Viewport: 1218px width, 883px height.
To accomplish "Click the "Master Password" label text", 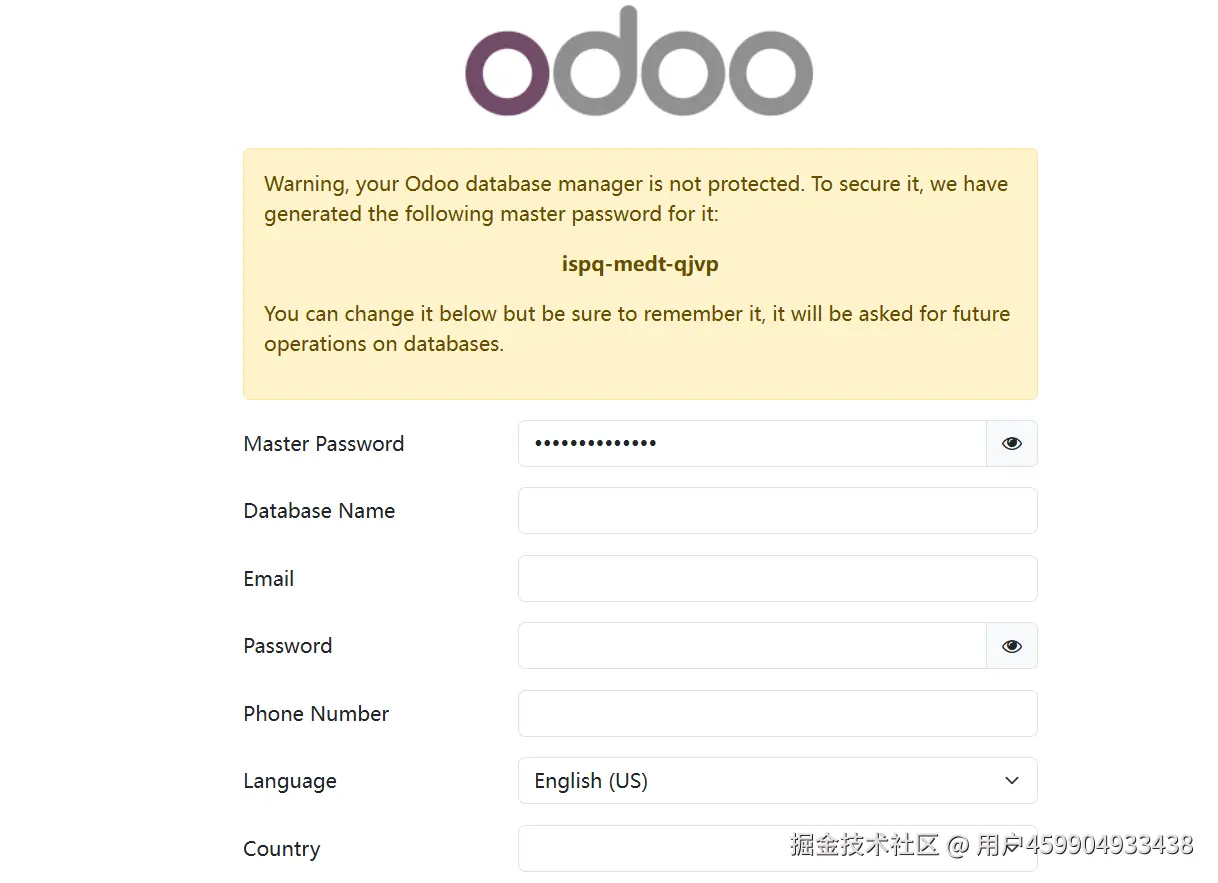I will click(324, 444).
